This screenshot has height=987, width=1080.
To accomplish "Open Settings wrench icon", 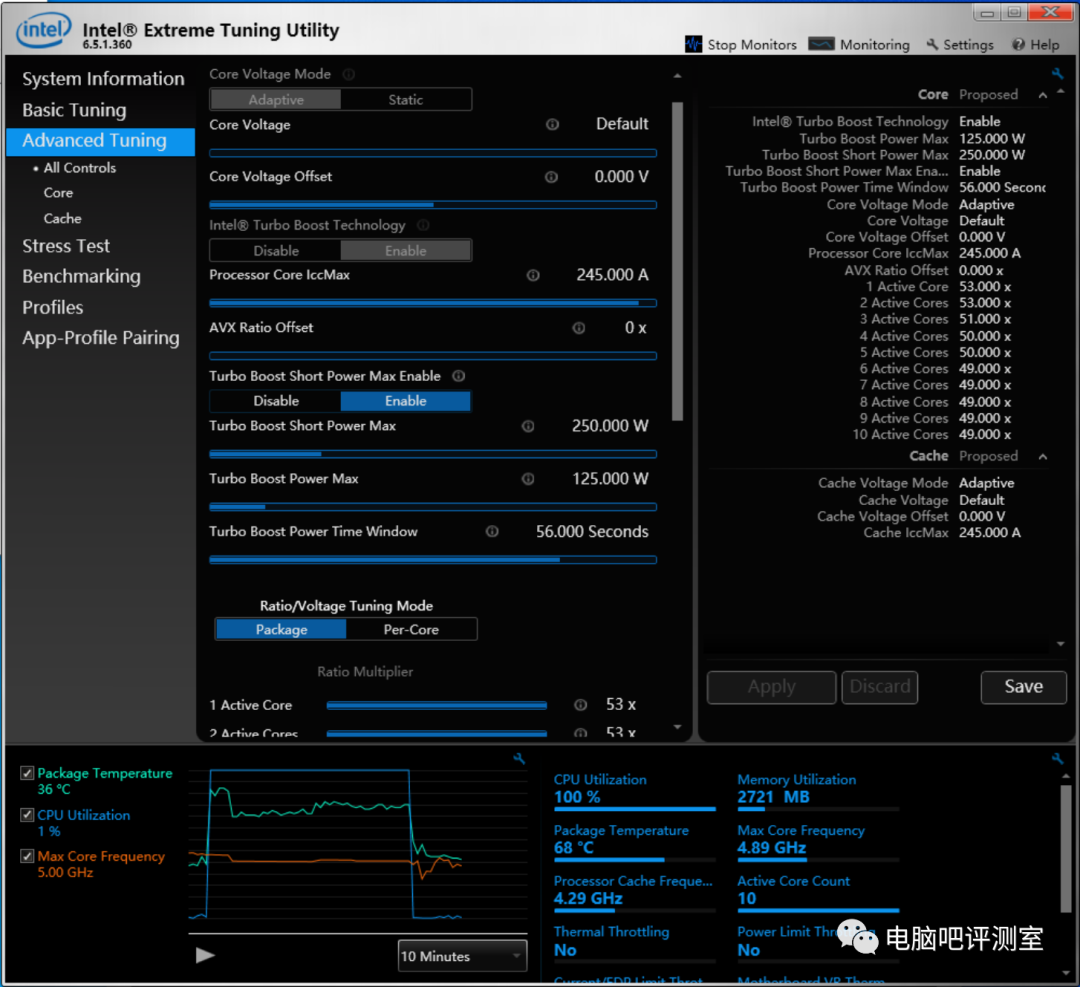I will pos(932,45).
